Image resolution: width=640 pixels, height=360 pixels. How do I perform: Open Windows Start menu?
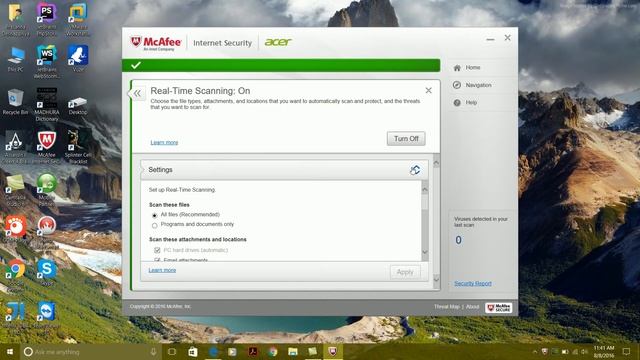pyautogui.click(x=10, y=351)
